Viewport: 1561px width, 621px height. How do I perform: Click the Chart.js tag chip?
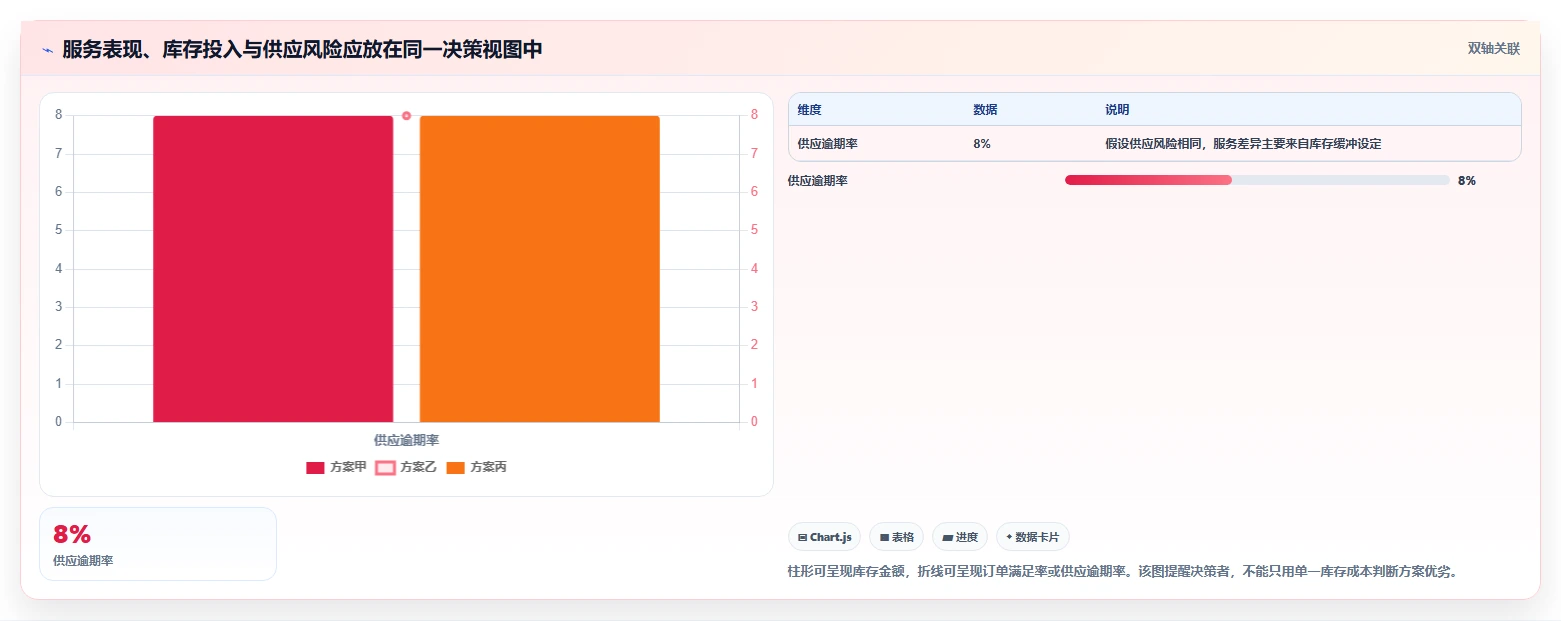tap(825, 537)
